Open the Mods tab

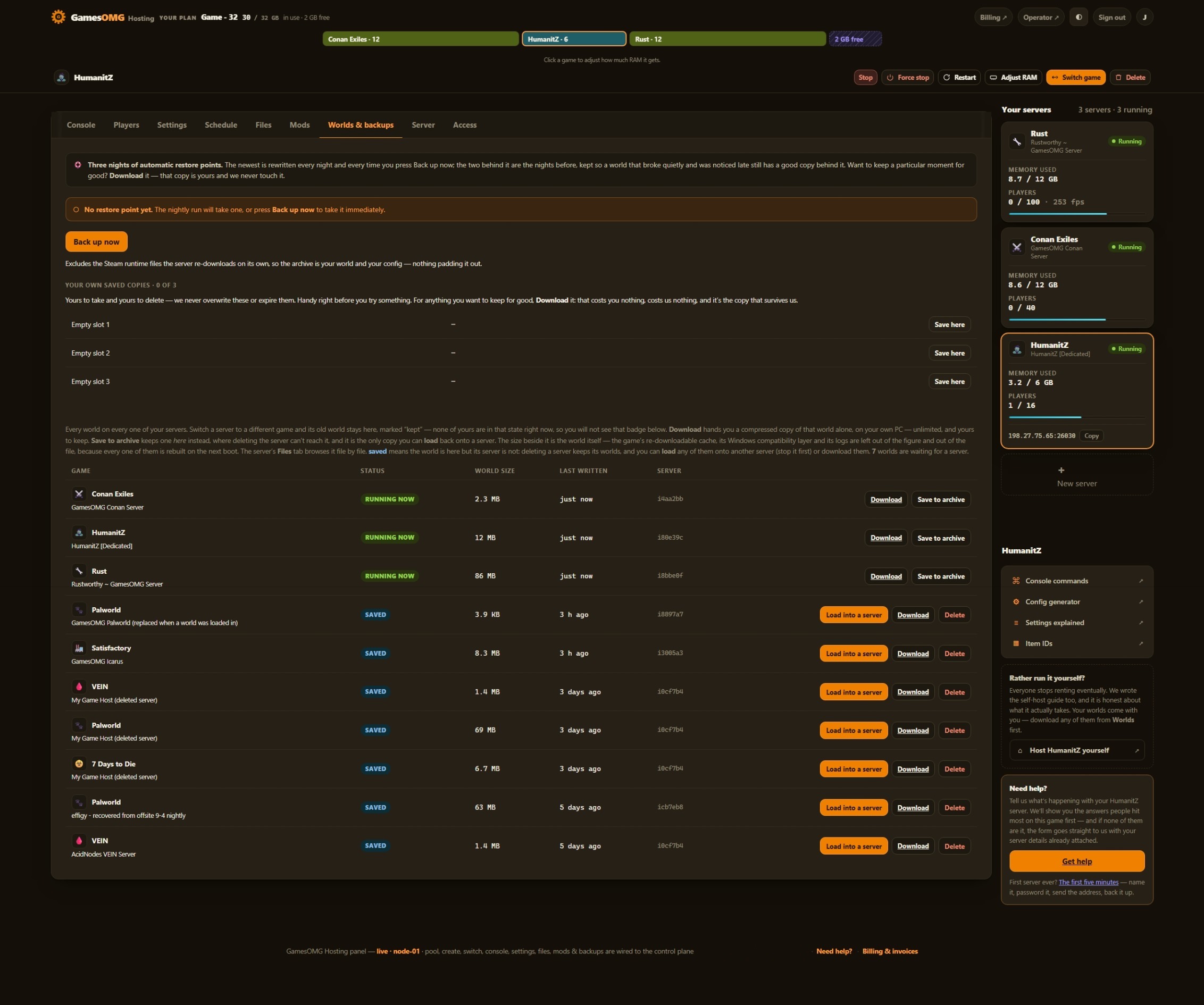[299, 125]
